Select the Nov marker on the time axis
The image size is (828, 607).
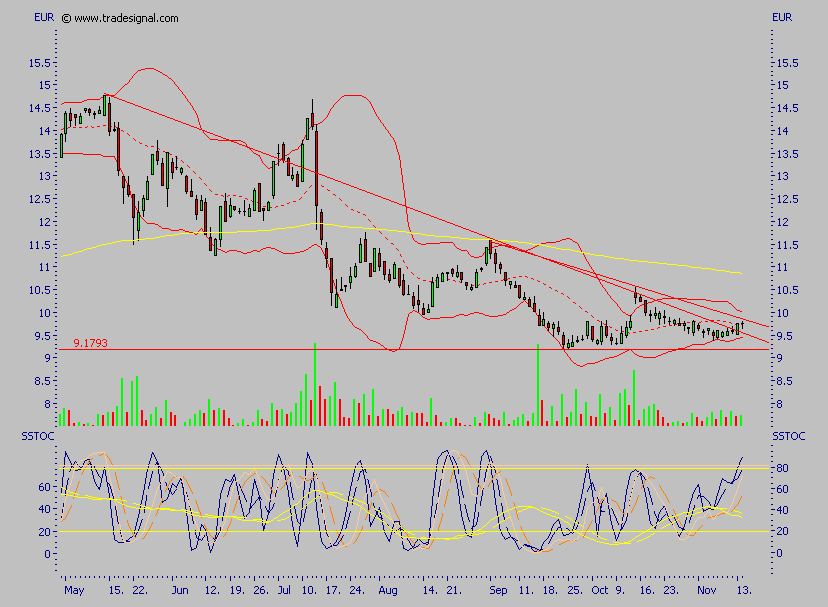(x=705, y=591)
